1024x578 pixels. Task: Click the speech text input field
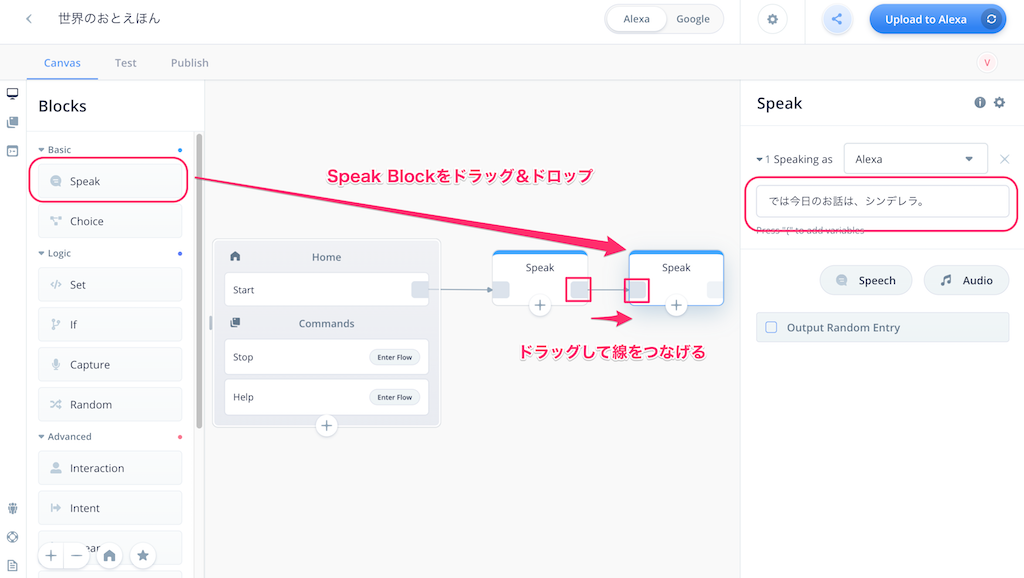(882, 201)
